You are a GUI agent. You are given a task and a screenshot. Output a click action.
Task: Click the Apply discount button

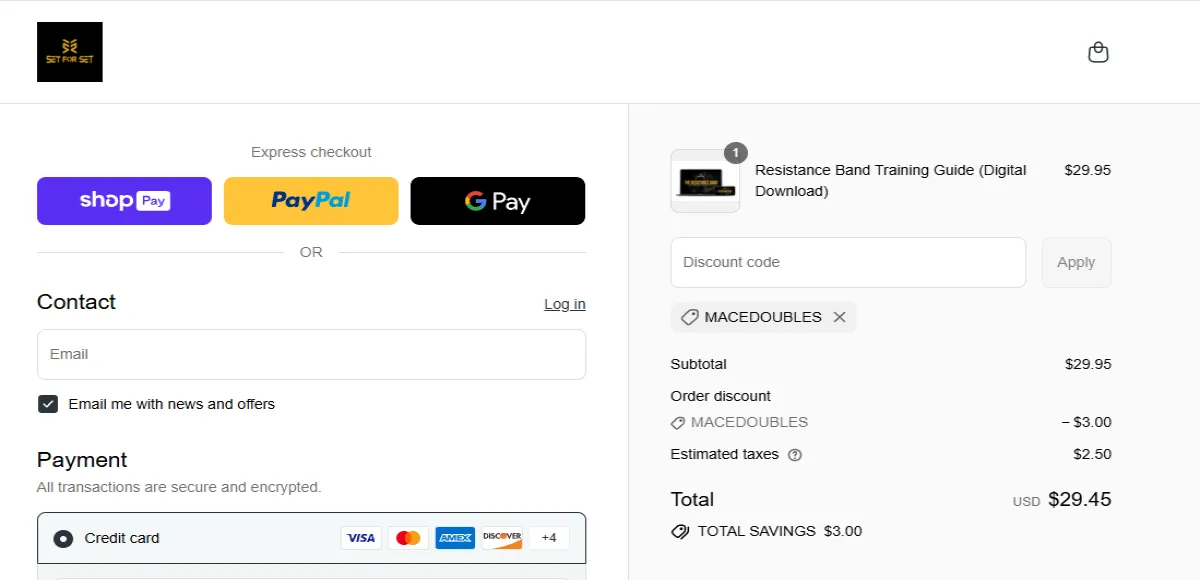[x=1076, y=262]
